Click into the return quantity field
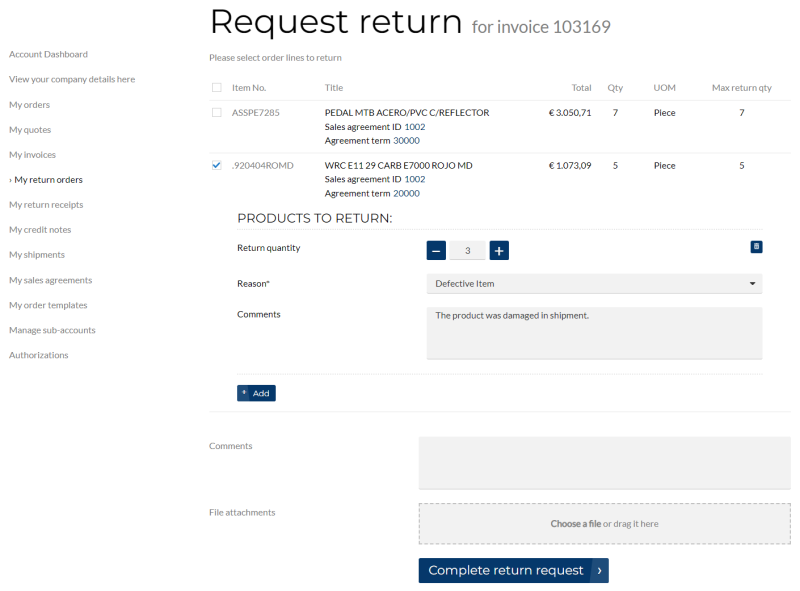 tap(467, 250)
